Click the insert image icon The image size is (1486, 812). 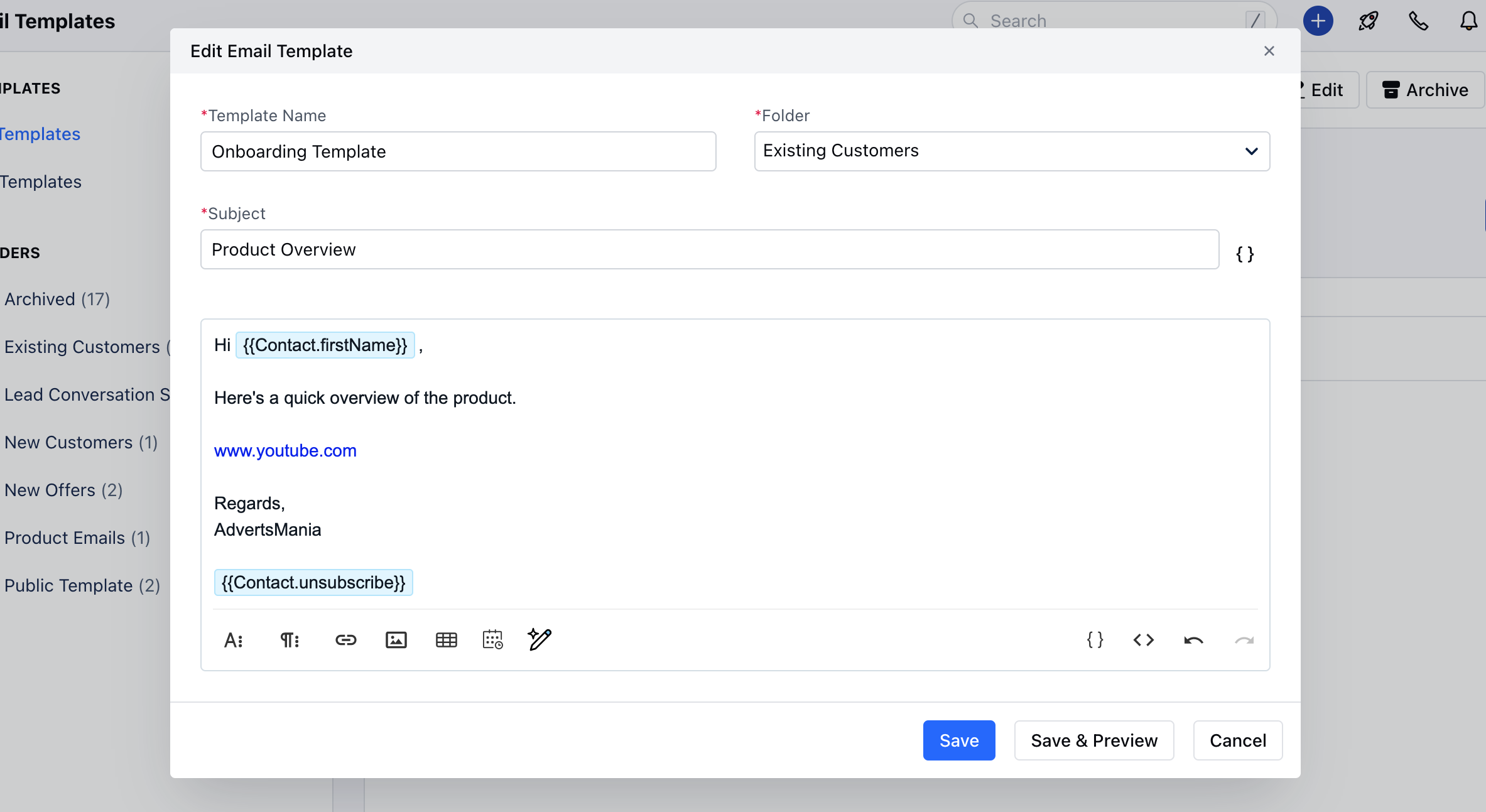point(396,640)
